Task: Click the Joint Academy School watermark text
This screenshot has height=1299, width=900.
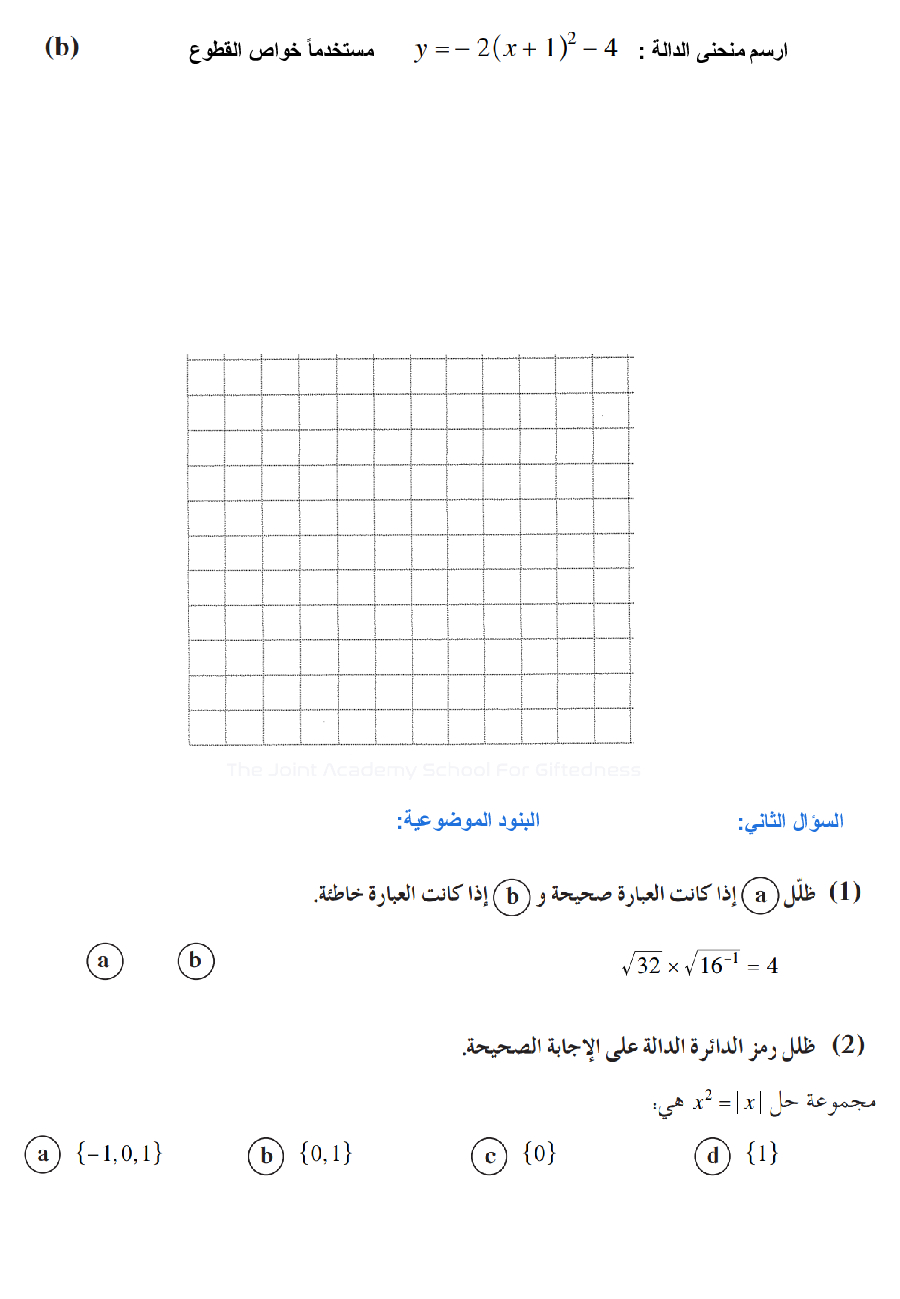Action: [433, 769]
